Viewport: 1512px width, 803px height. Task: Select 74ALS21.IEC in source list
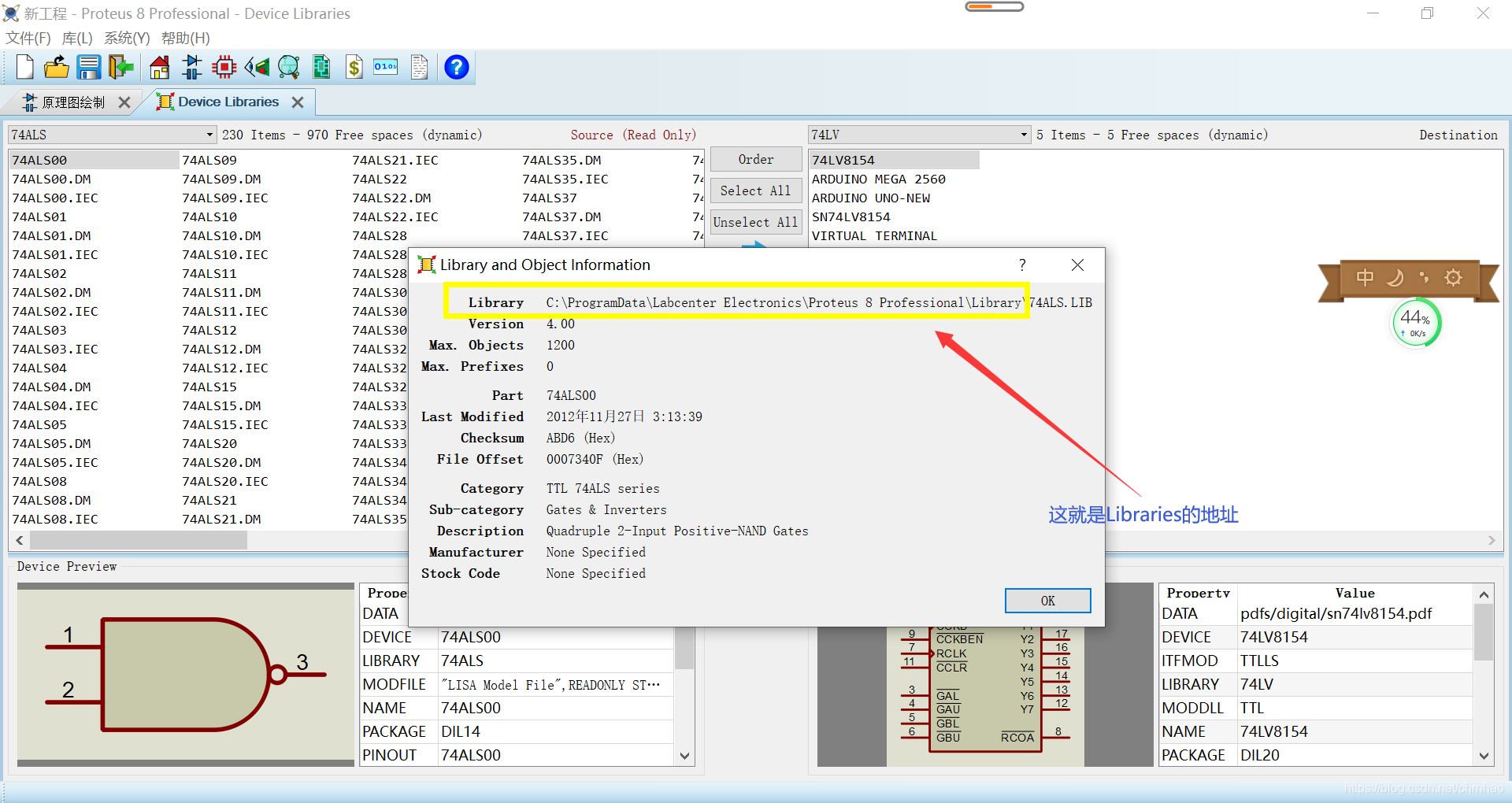pyautogui.click(x=395, y=160)
